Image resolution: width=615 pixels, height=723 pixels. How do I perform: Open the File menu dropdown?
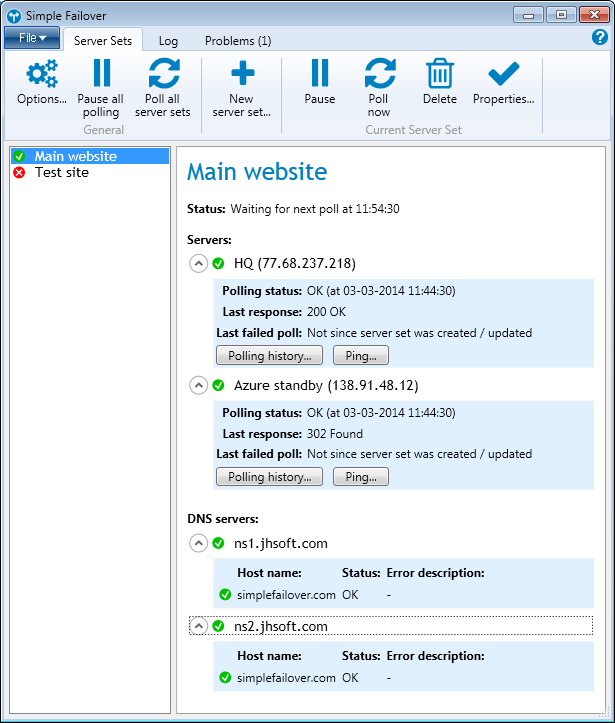point(33,38)
